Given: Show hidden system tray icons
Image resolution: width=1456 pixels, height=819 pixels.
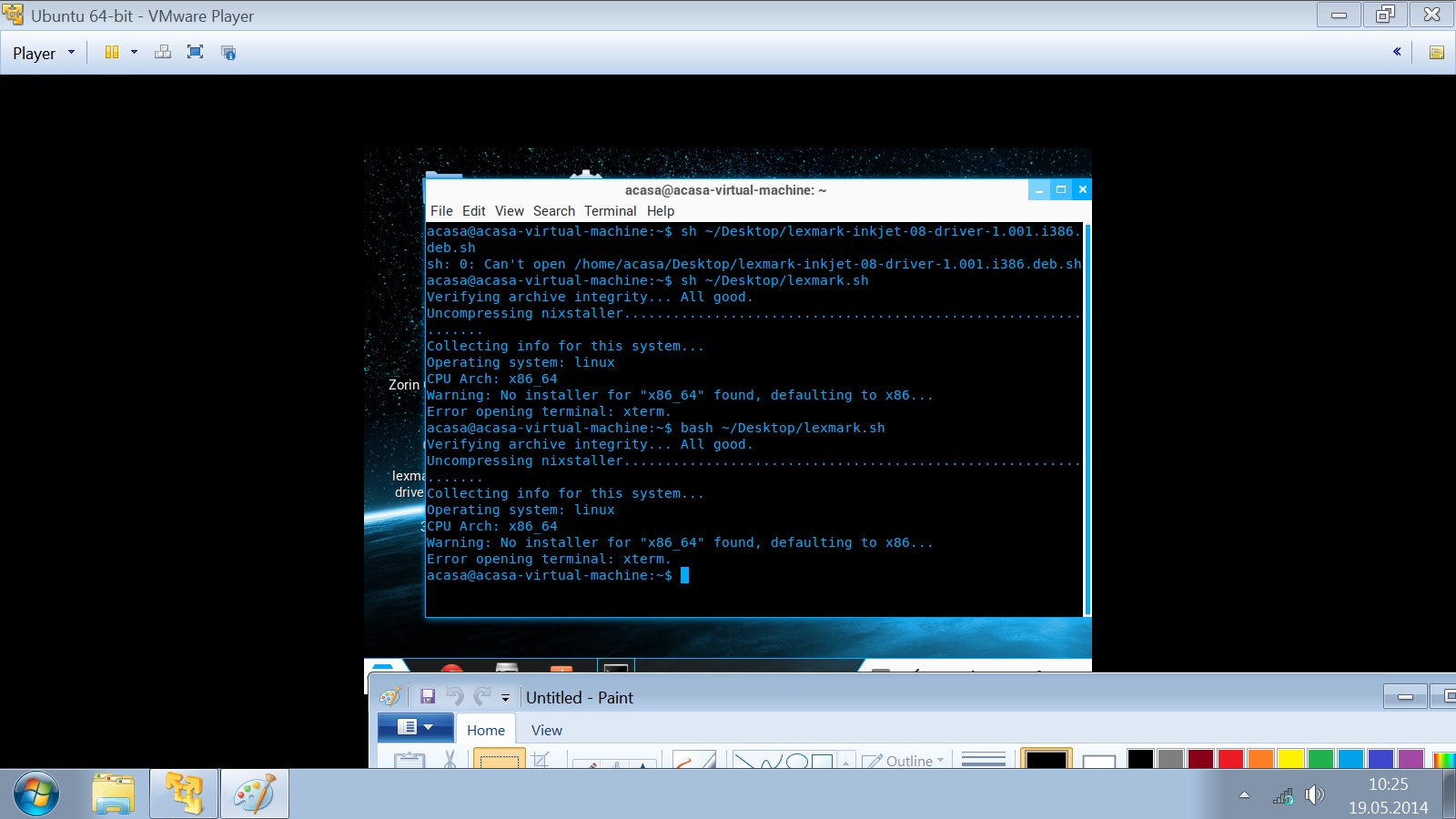Looking at the screenshot, I should click(x=1244, y=795).
